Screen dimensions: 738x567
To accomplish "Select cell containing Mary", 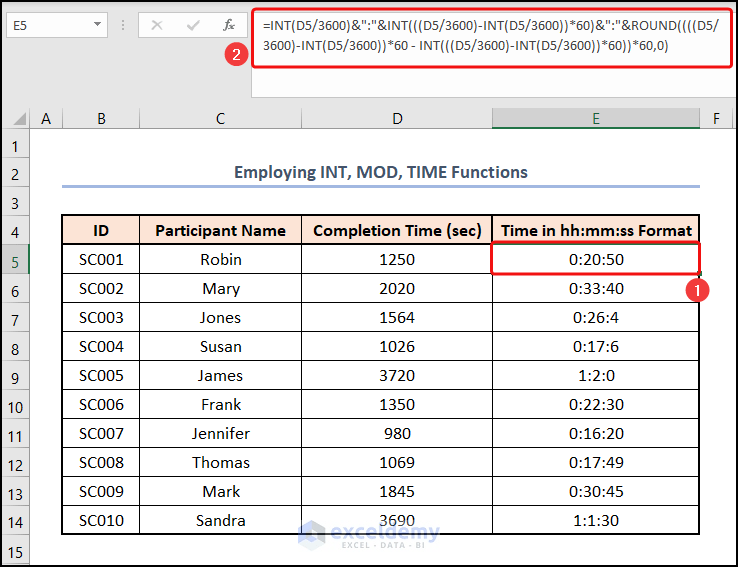I will 220,288.
